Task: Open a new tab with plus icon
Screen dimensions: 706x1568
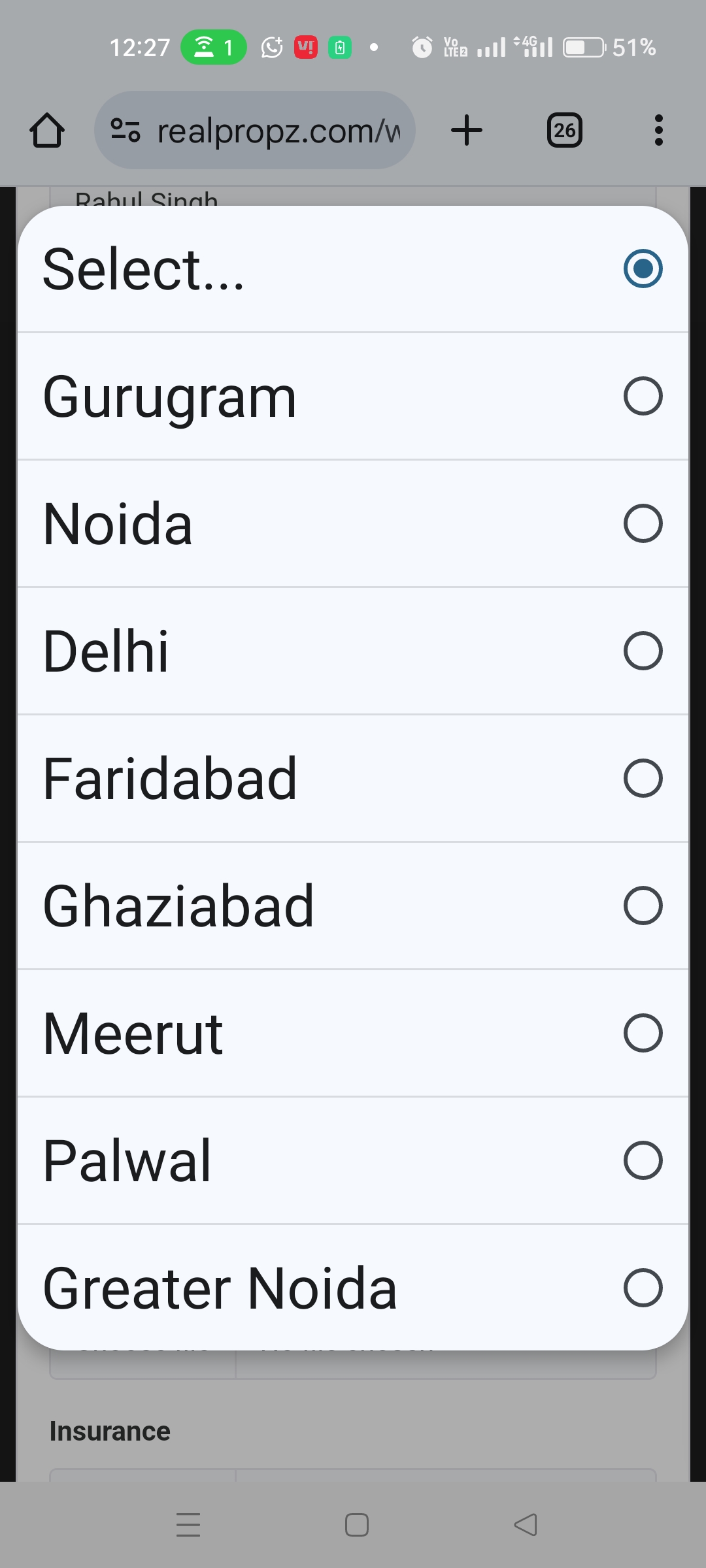Action: [x=467, y=130]
